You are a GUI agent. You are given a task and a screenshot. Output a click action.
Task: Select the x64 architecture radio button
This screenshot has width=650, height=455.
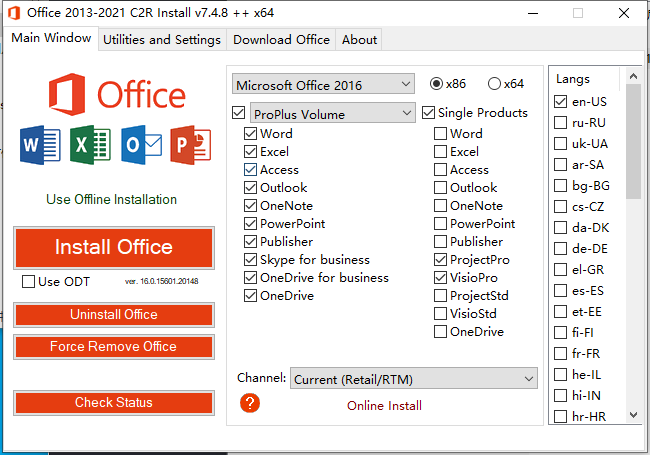[x=494, y=84]
